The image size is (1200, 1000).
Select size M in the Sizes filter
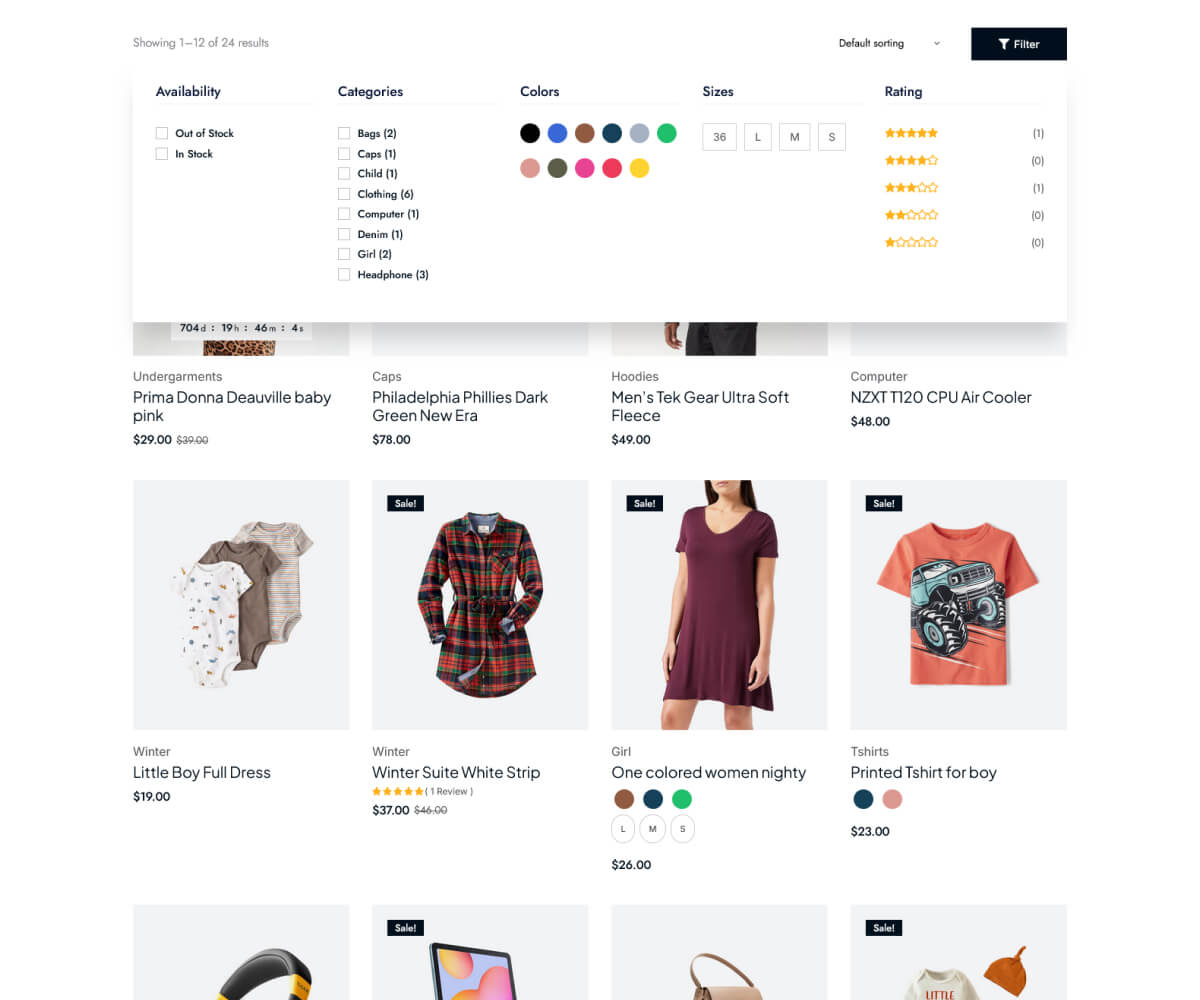click(794, 137)
